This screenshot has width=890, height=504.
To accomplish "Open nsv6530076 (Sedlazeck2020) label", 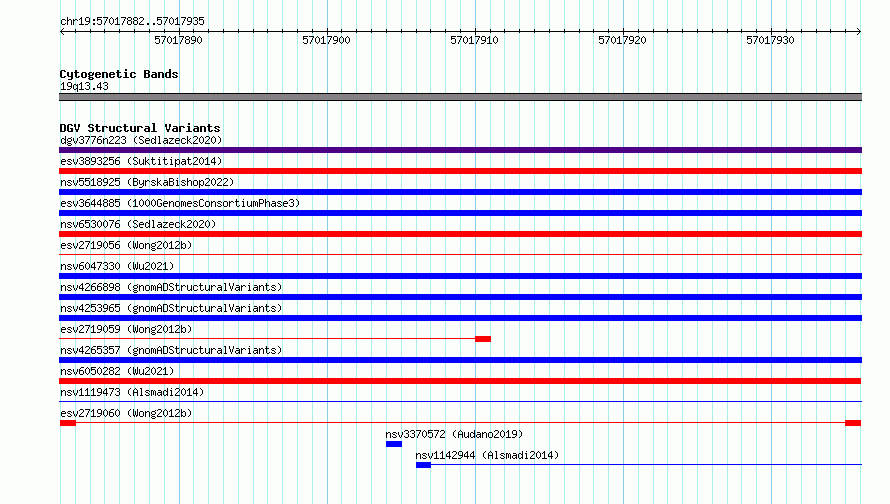I will pyautogui.click(x=138, y=224).
